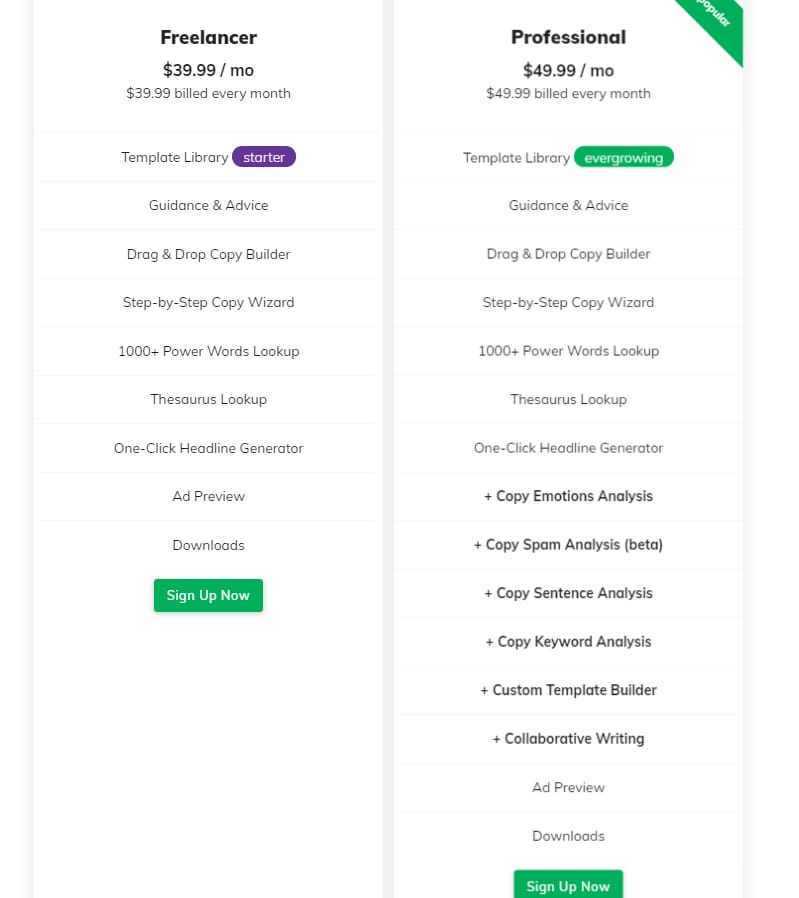The height and width of the screenshot is (898, 799).
Task: Click Copy Spam Analysis (beta) feature
Action: pyautogui.click(x=568, y=545)
